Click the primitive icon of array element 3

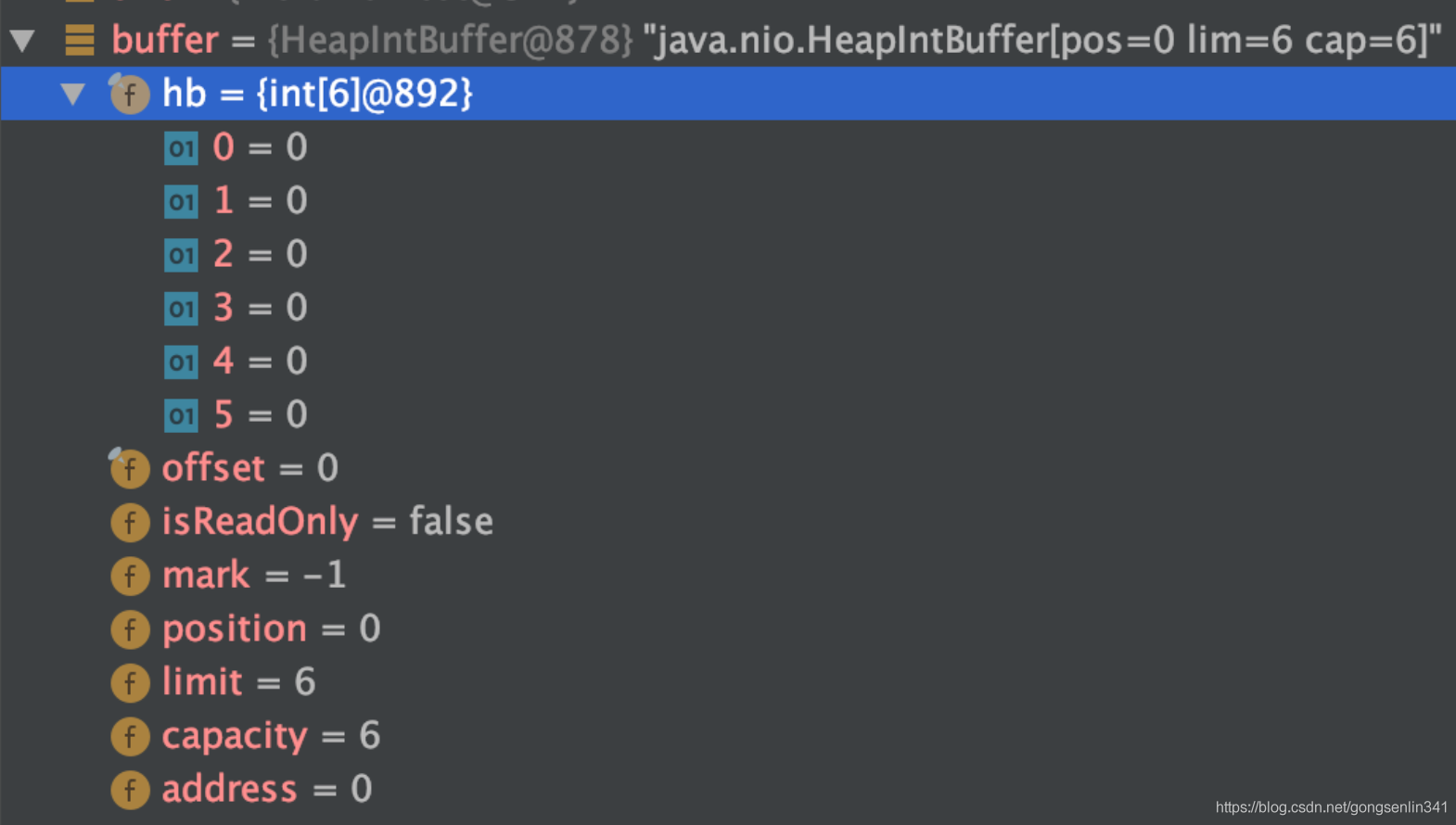[181, 308]
